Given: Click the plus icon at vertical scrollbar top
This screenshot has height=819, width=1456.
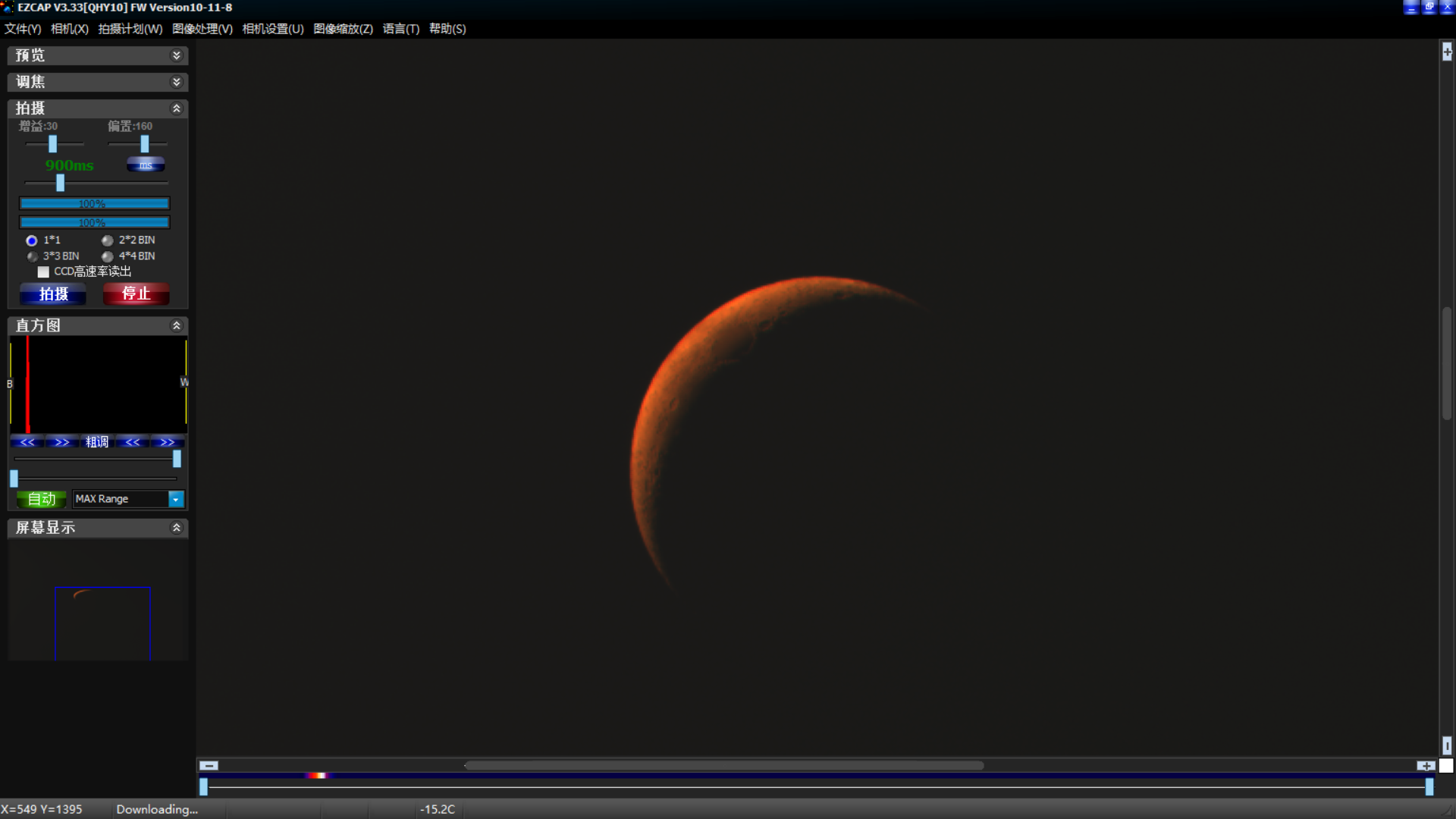Looking at the screenshot, I should click(1447, 52).
